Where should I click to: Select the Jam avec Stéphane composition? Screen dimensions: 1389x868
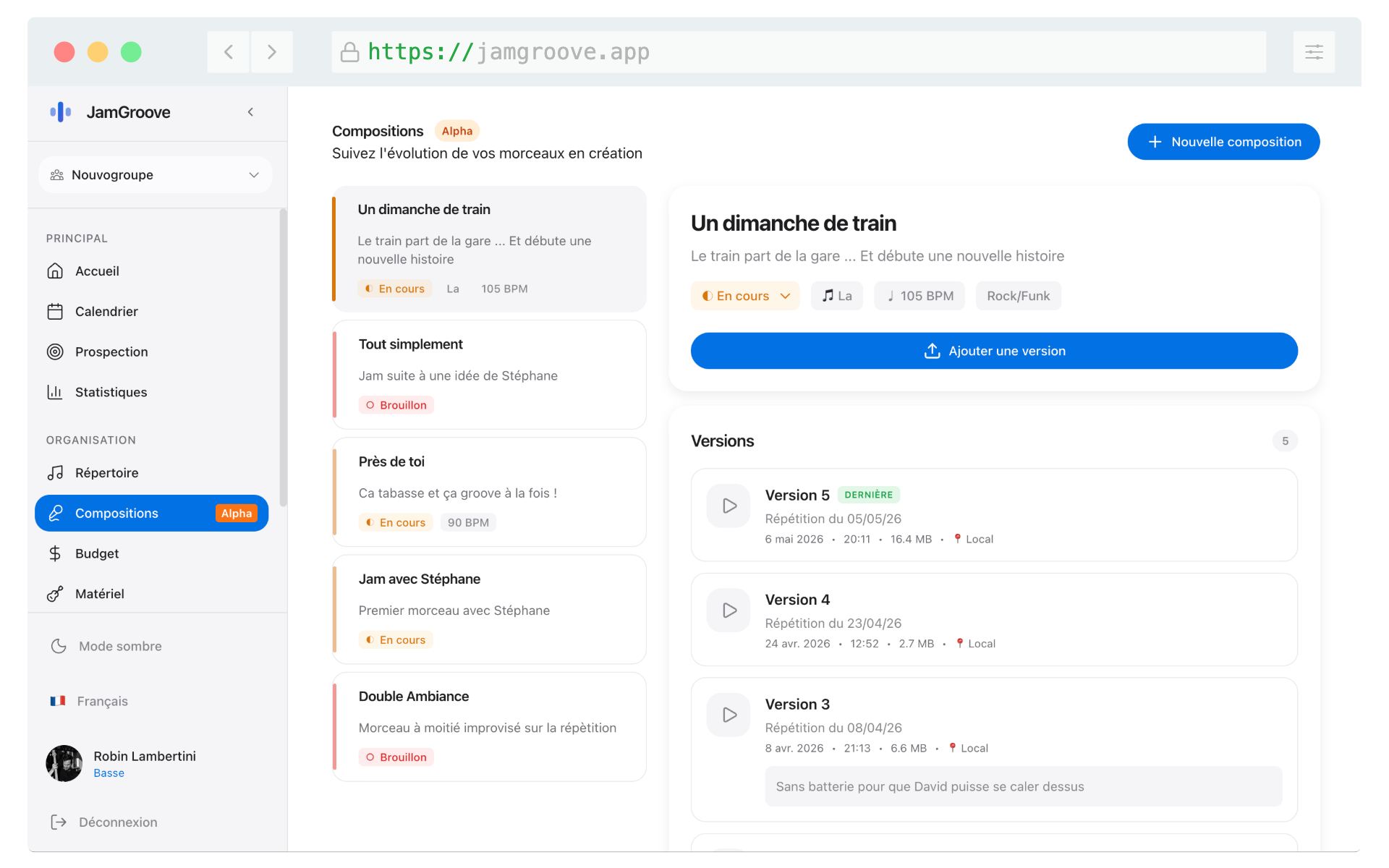tap(489, 609)
